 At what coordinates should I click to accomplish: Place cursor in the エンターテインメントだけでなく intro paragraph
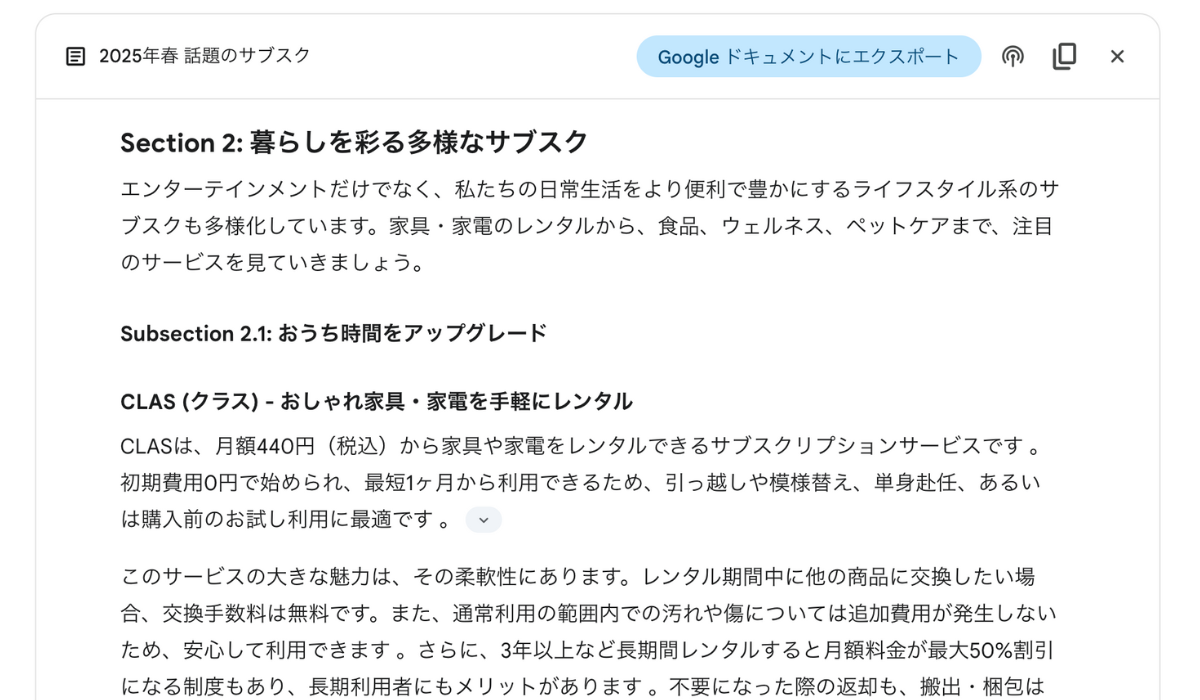click(589, 226)
